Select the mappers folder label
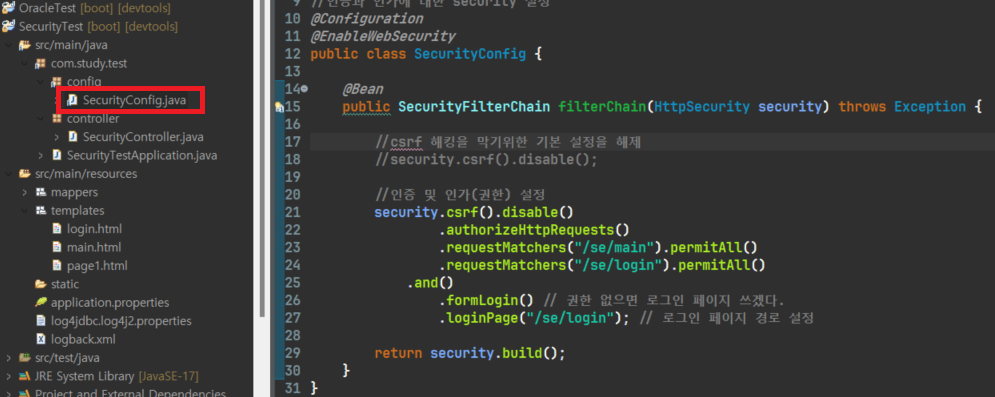Viewport: 995px width, 397px height. (74, 192)
